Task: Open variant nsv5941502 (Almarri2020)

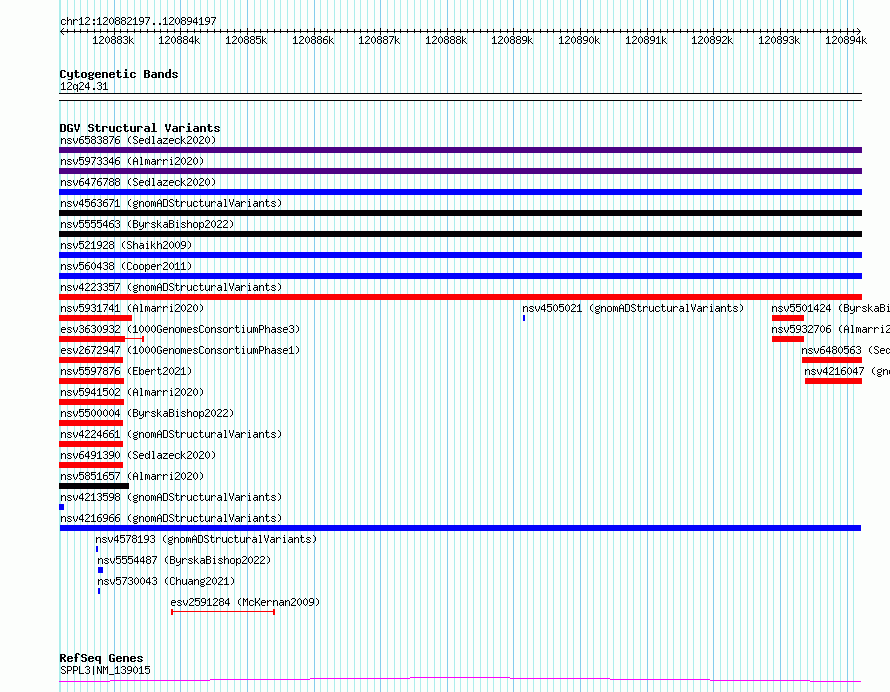Action: point(132,392)
